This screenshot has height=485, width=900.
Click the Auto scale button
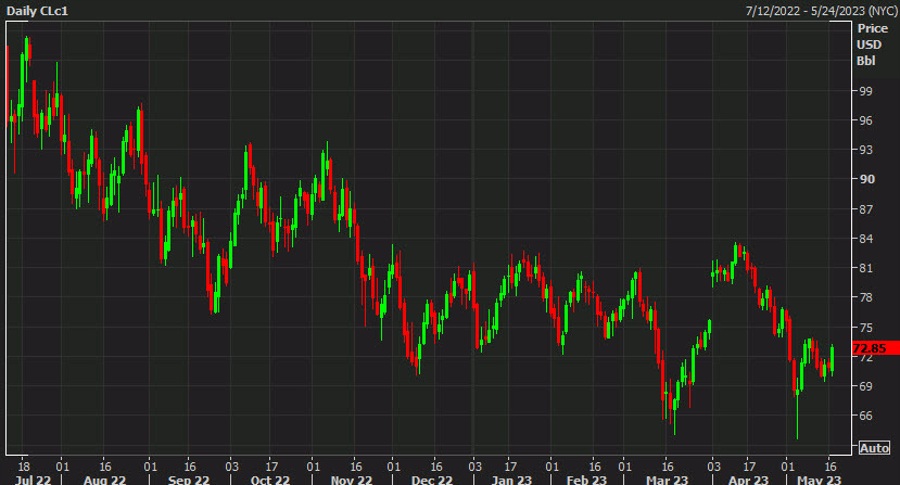[874, 448]
